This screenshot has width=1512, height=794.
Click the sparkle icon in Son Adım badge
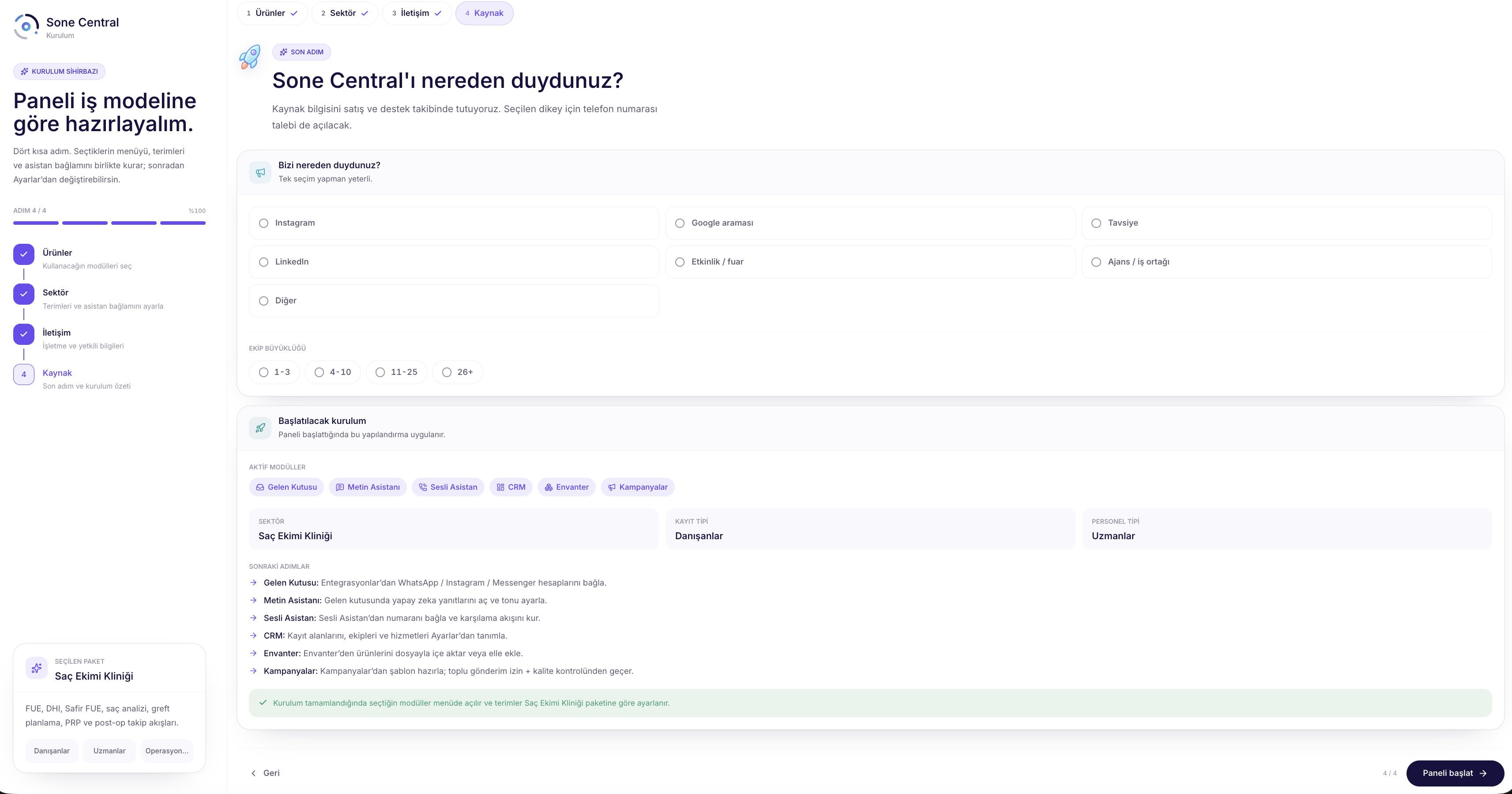(283, 52)
